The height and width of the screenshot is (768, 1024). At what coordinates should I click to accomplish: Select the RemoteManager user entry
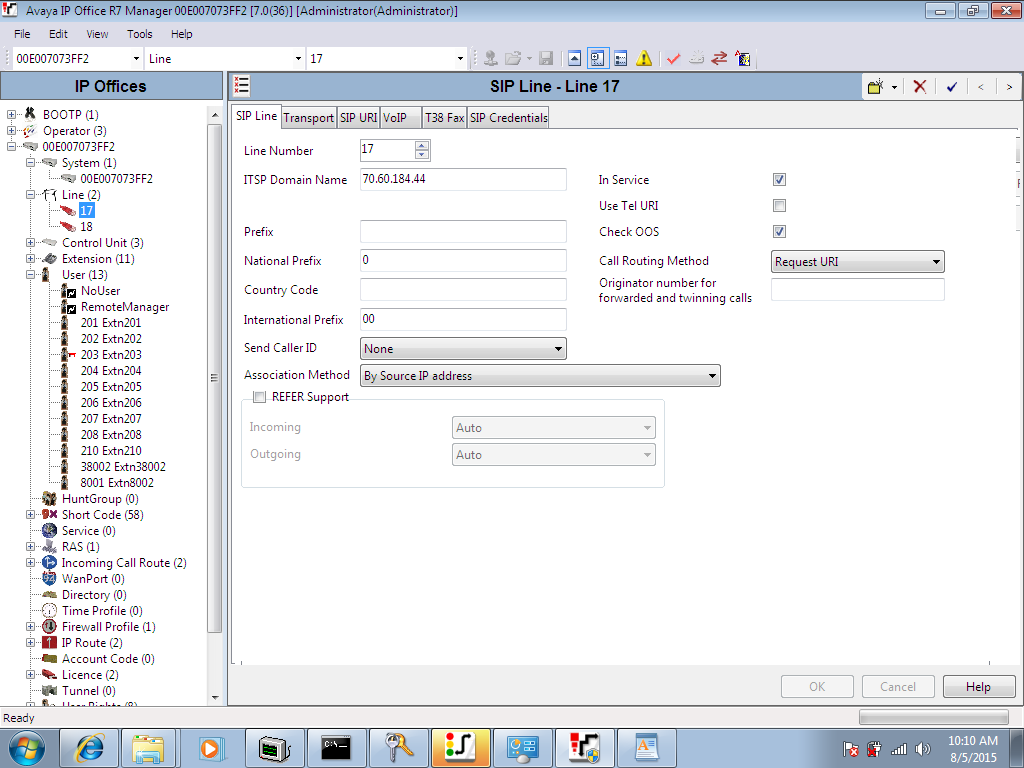pos(125,307)
